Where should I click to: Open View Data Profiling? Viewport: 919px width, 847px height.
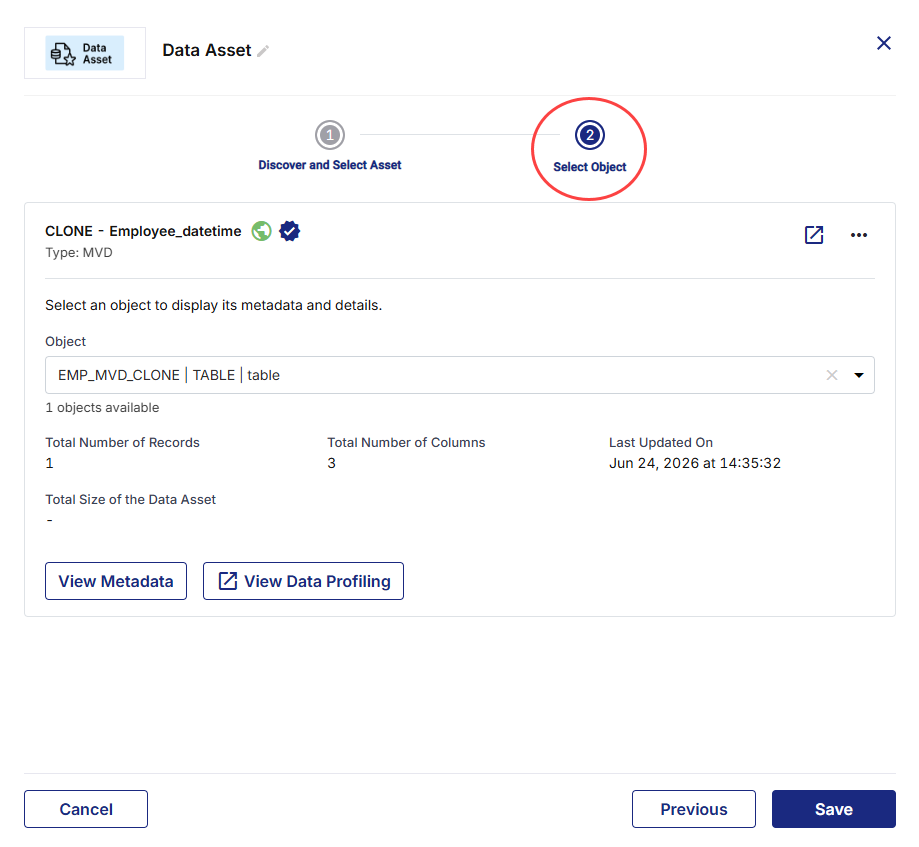[x=303, y=581]
